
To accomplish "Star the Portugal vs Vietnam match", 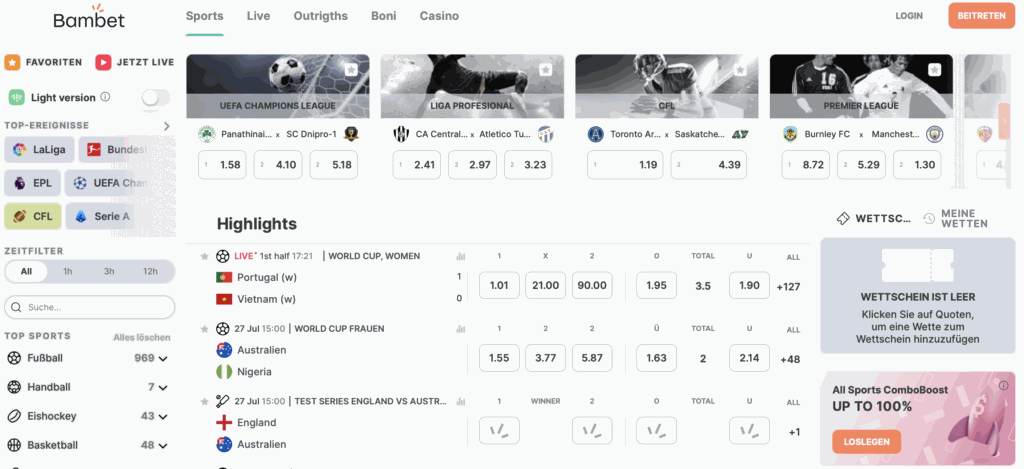I will pyautogui.click(x=204, y=256).
